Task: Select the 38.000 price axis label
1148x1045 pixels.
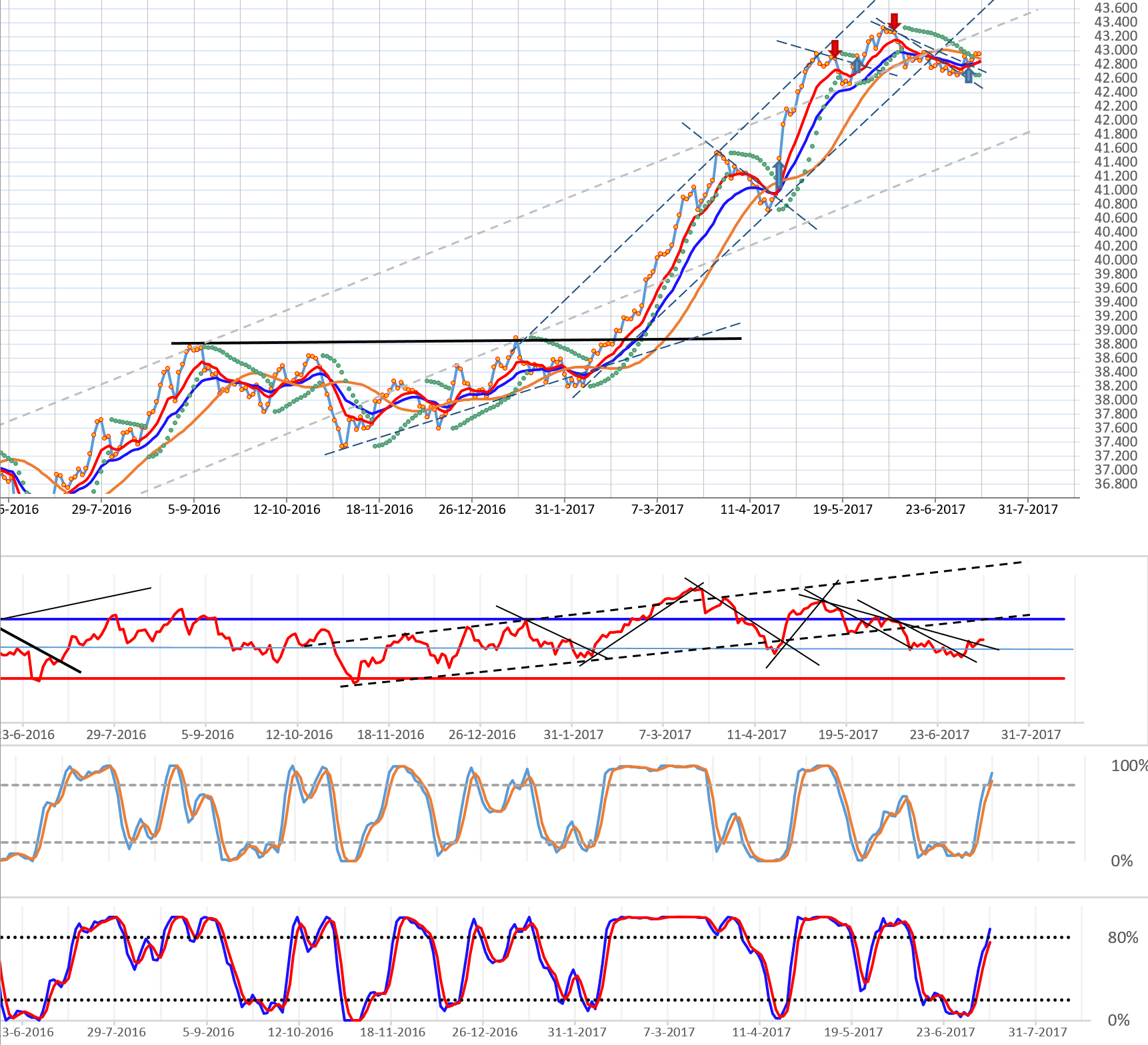Action: coord(1116,400)
